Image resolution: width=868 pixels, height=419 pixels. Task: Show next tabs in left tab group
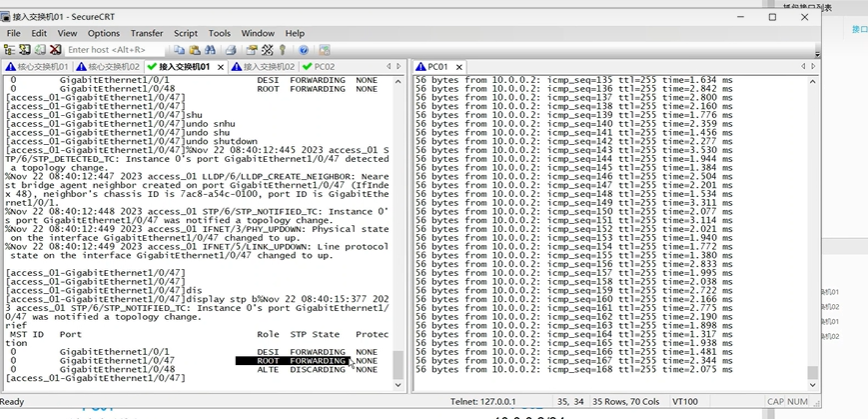pyautogui.click(x=399, y=66)
